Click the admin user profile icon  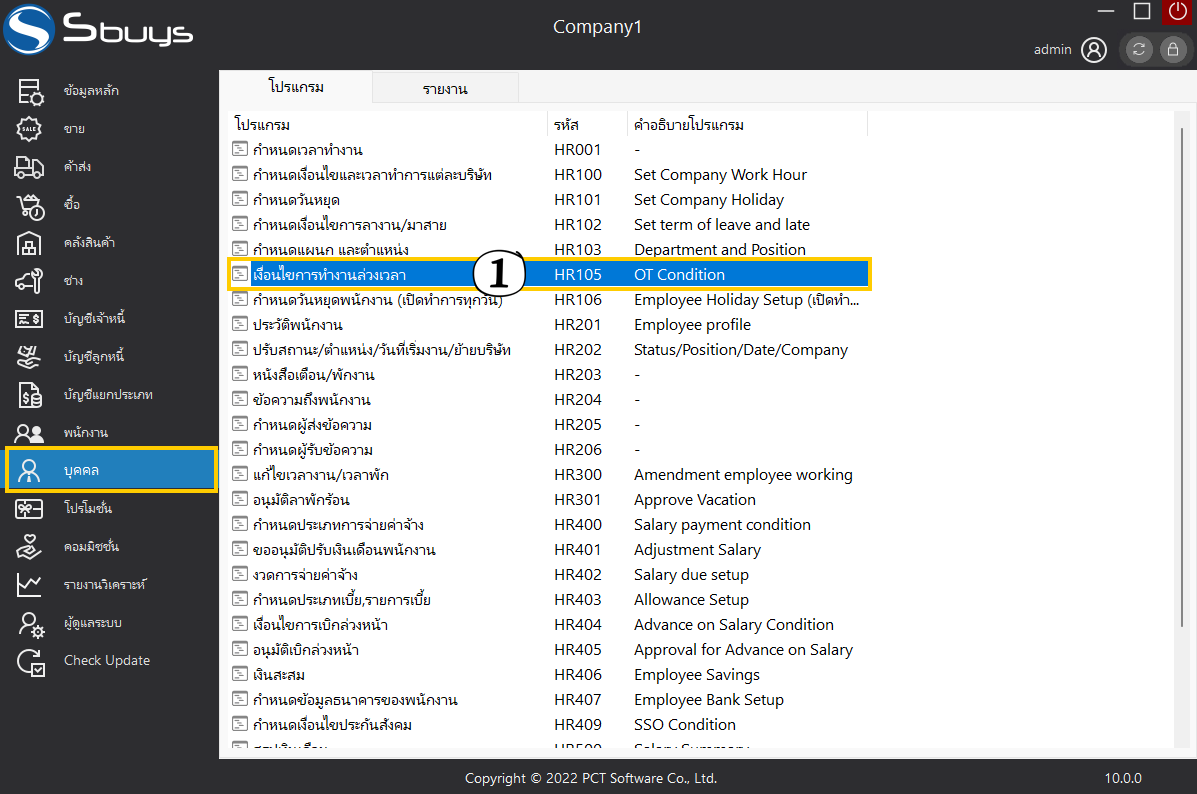click(1094, 49)
